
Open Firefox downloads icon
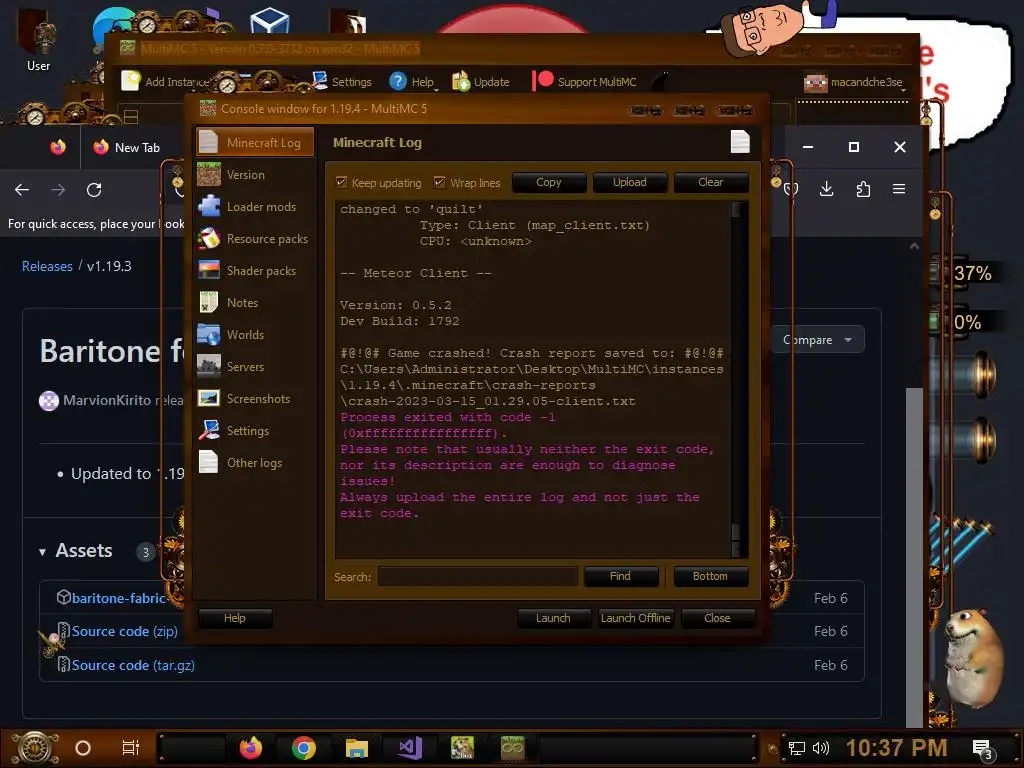pos(826,189)
